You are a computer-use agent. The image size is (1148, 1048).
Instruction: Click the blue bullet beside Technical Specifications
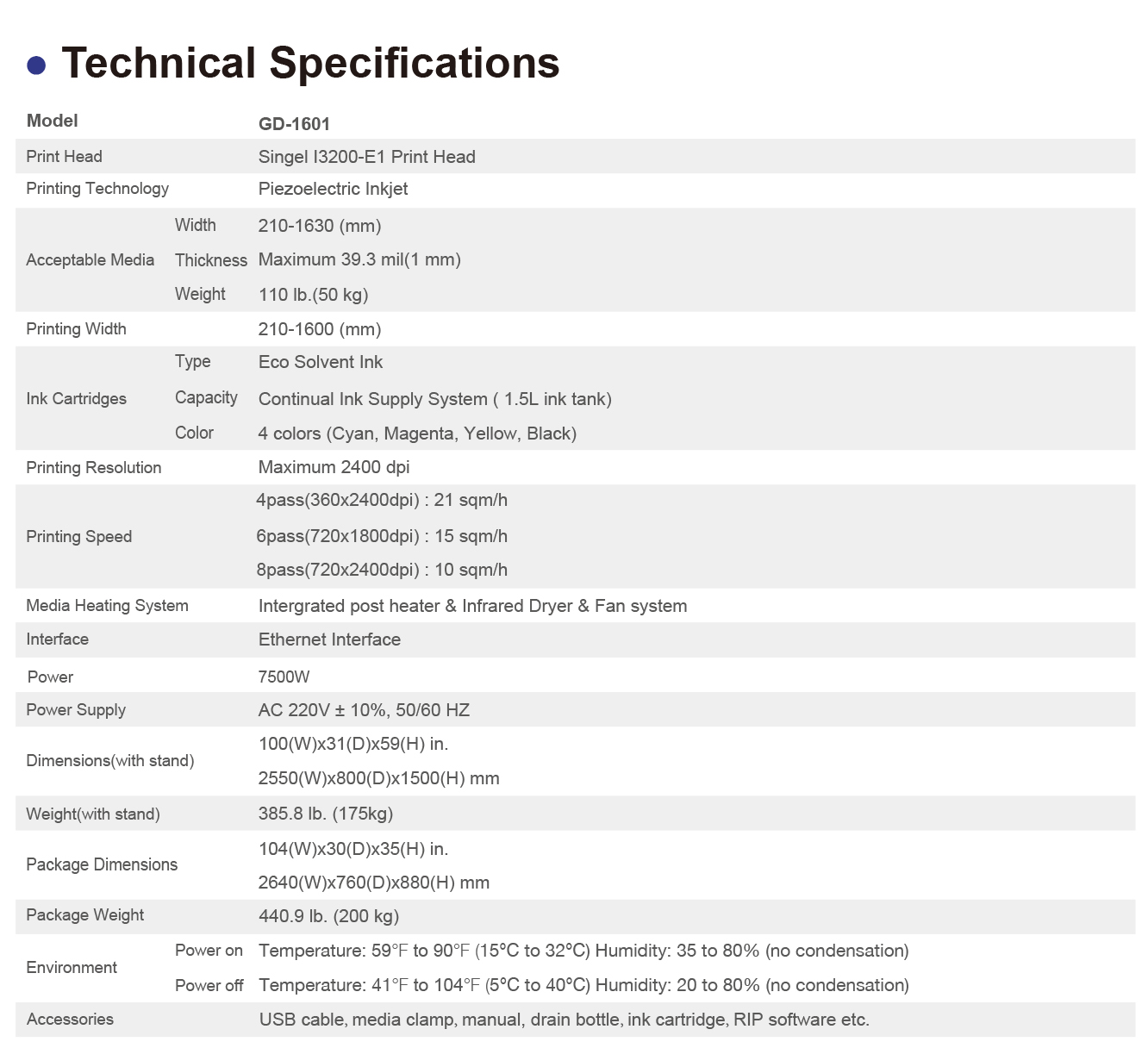pyautogui.click(x=36, y=65)
